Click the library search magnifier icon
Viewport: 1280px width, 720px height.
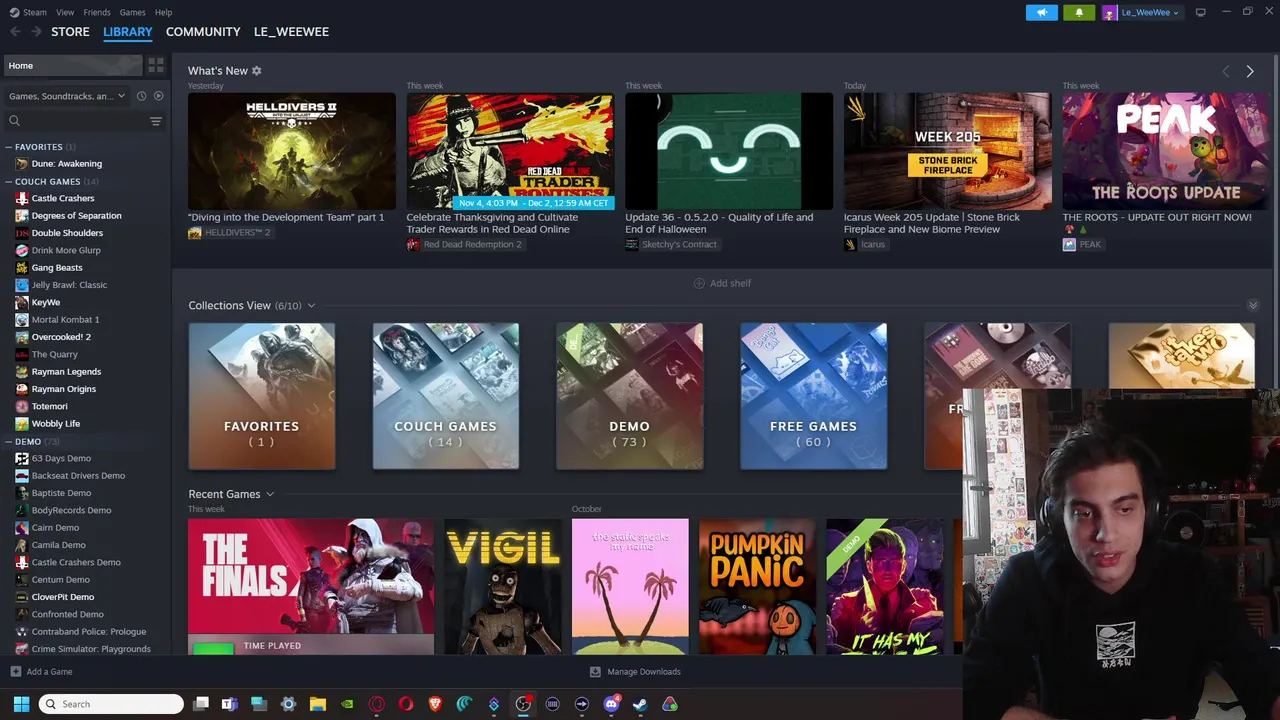pyautogui.click(x=15, y=121)
